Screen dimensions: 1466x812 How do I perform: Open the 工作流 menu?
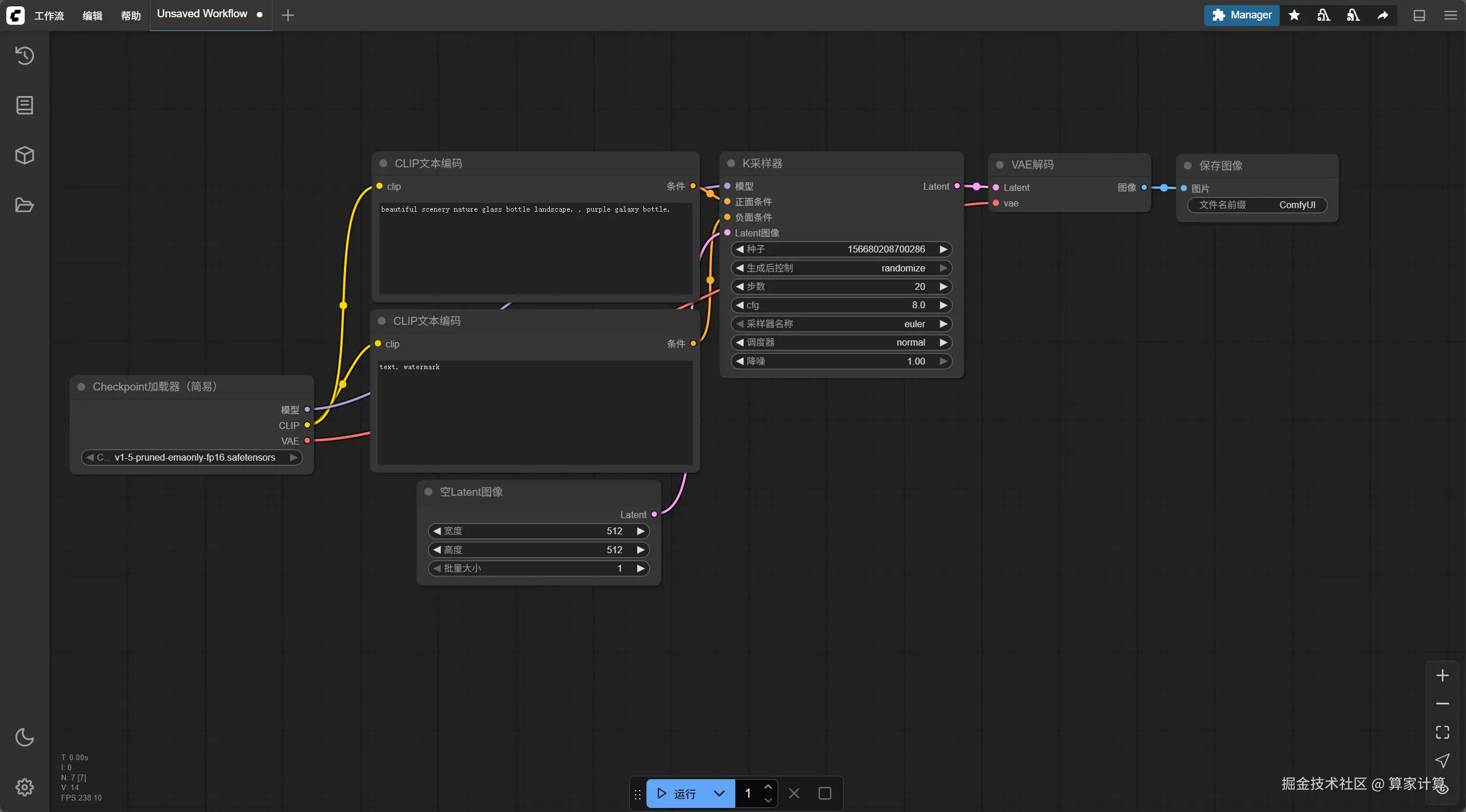49,16
